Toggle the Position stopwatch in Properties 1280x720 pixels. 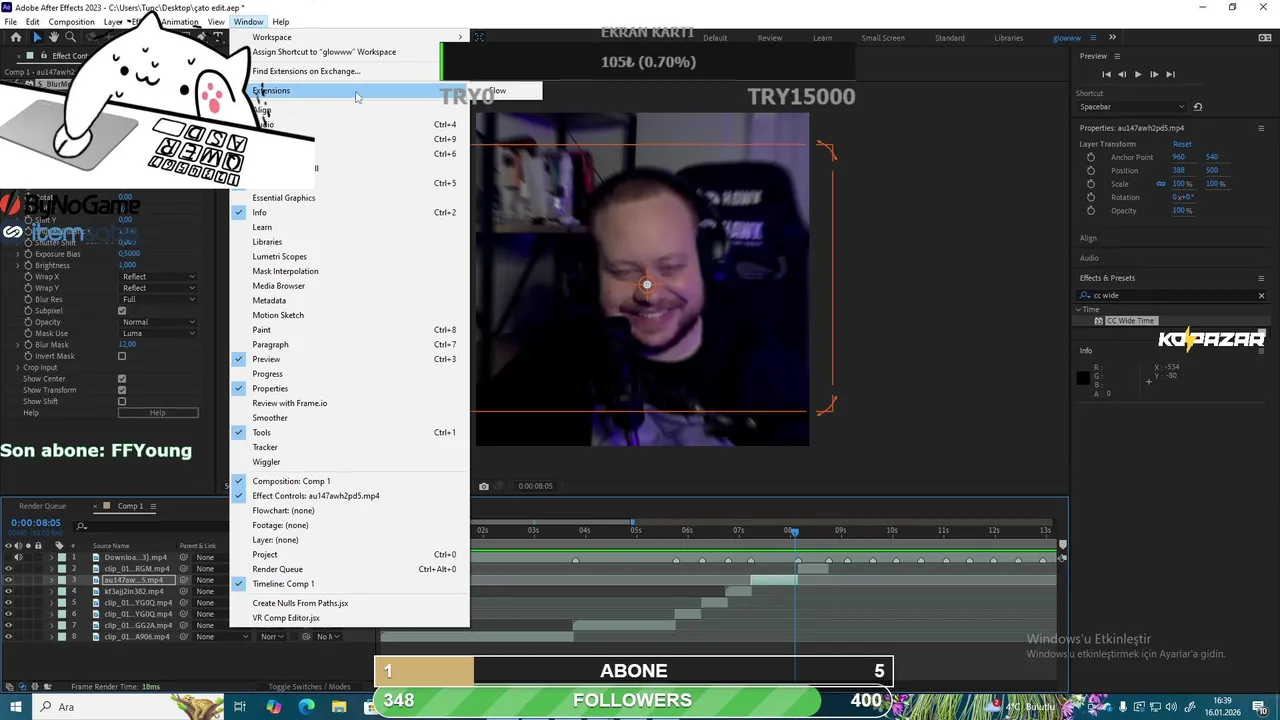click(1091, 170)
